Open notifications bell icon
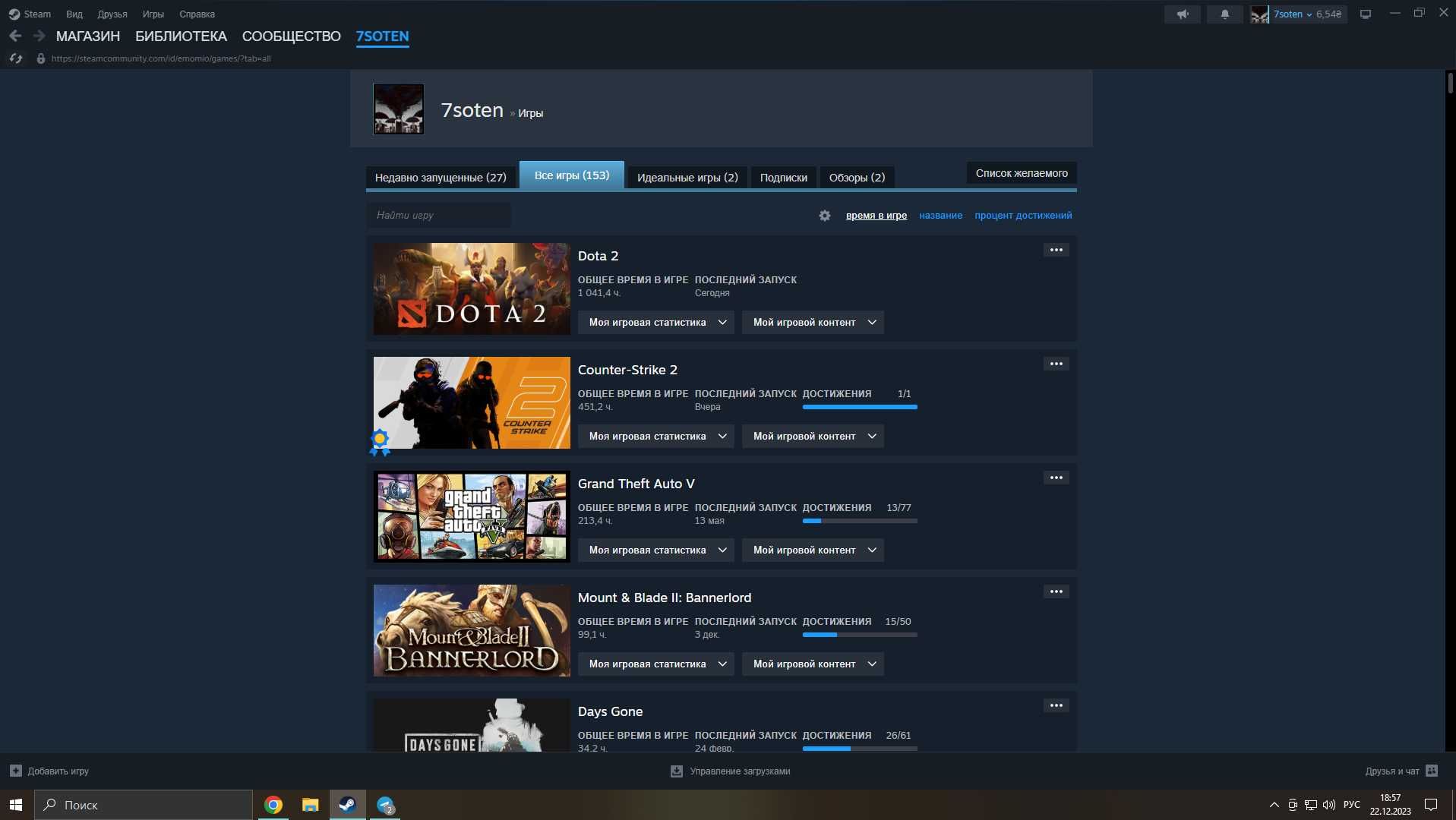The width and height of the screenshot is (1456, 820). (1224, 14)
